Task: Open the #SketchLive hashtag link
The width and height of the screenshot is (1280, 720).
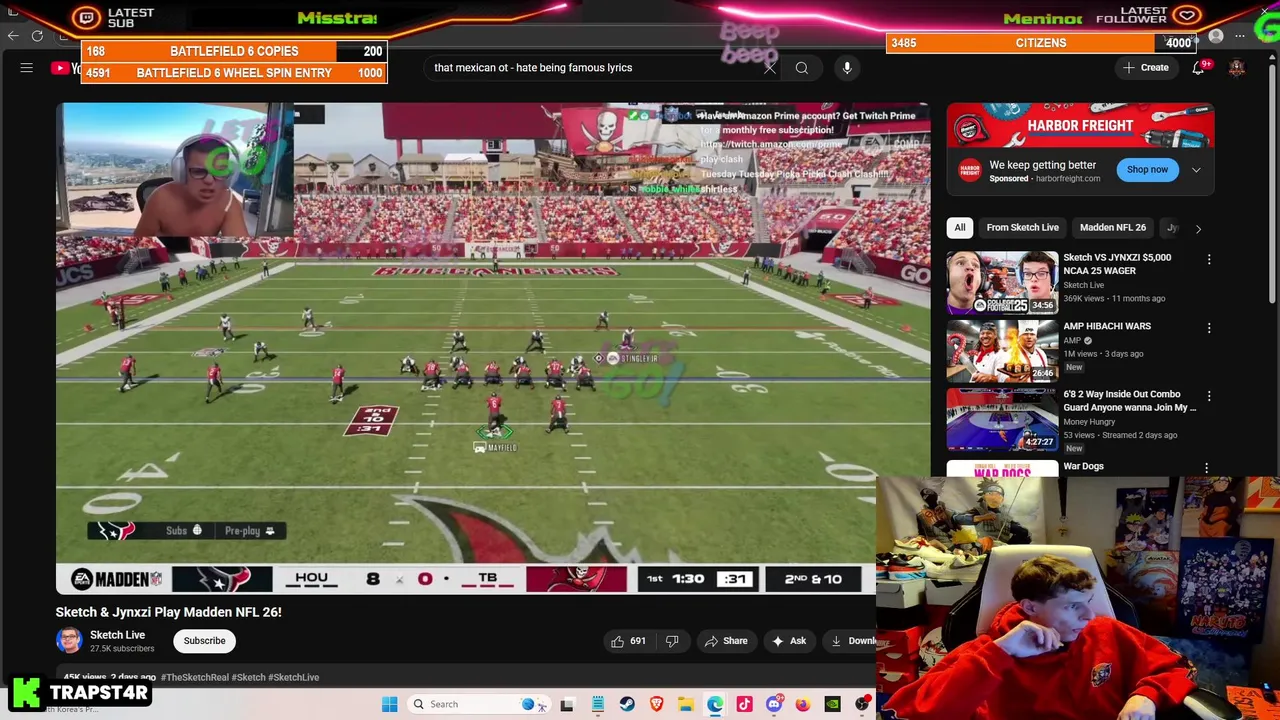Action: click(x=293, y=677)
